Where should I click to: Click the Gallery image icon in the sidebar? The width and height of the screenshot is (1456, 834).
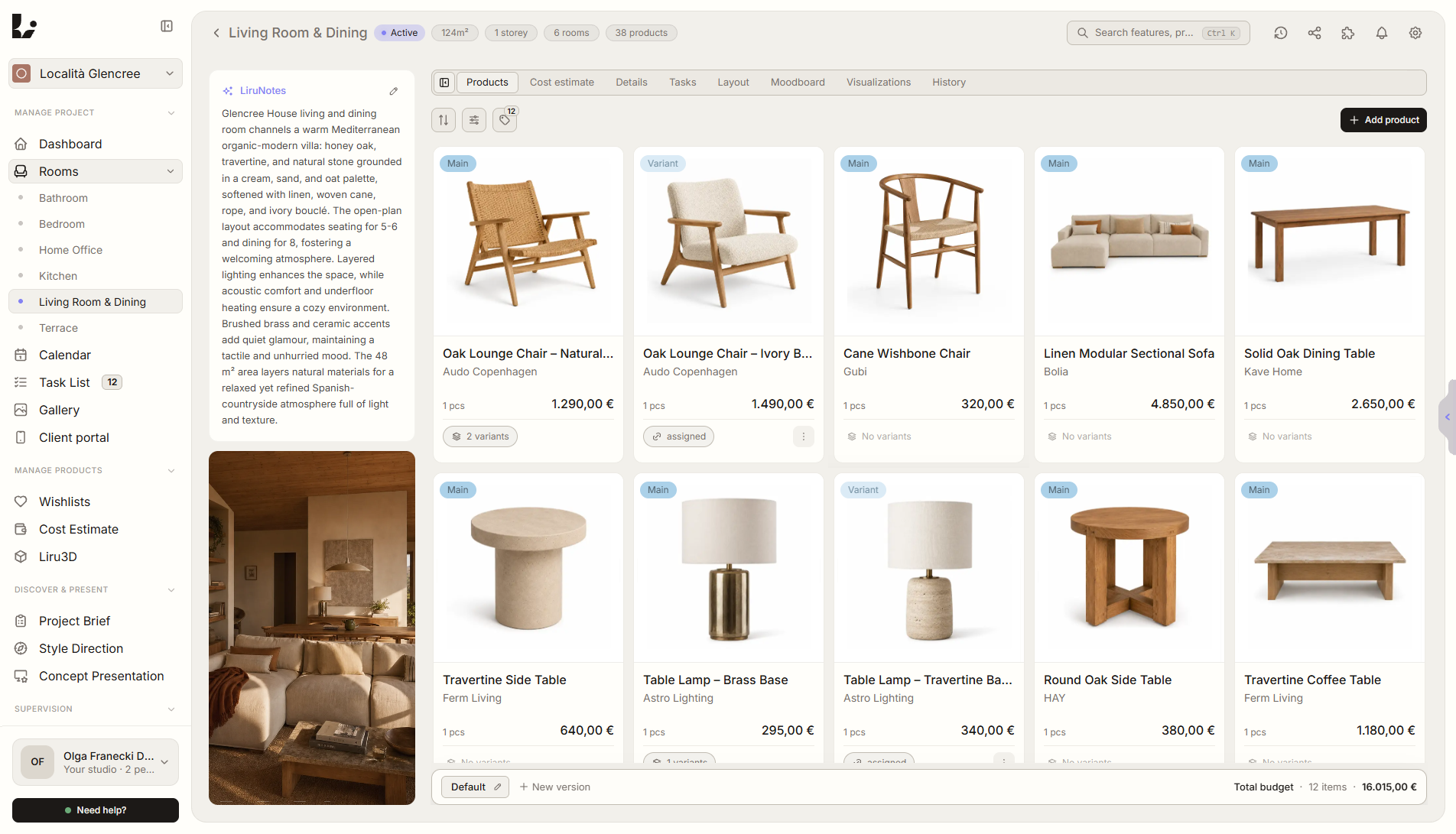(x=21, y=410)
